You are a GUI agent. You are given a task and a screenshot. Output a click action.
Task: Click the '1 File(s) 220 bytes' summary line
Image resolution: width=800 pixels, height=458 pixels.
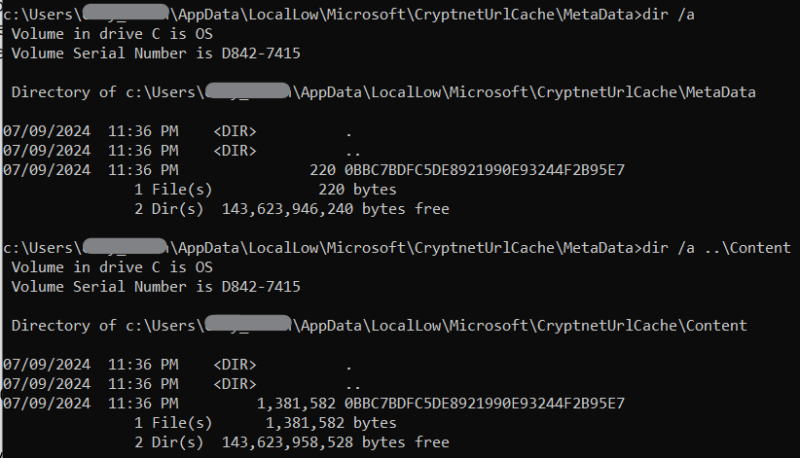[265, 190]
